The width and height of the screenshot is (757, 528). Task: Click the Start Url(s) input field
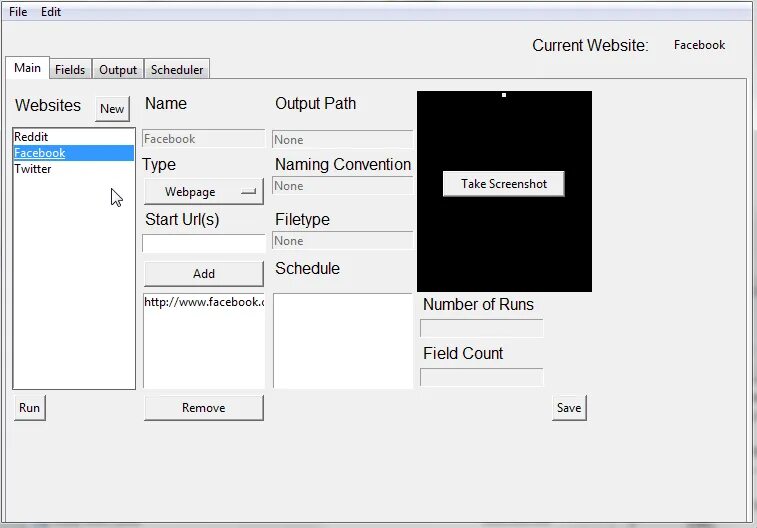pos(203,243)
